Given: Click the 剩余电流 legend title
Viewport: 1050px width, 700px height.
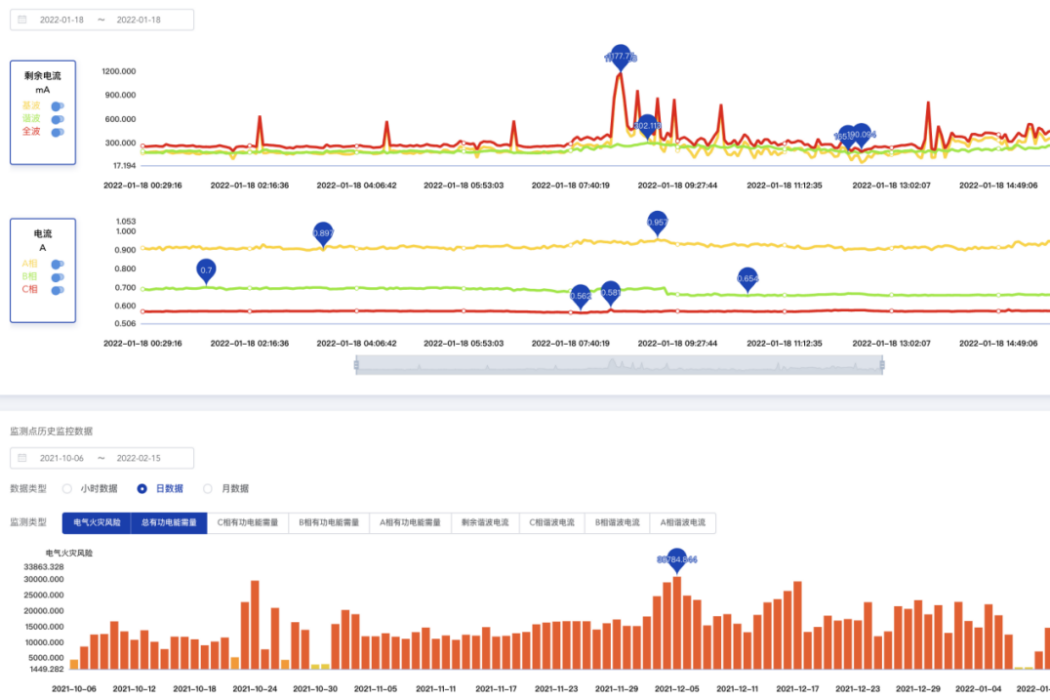Looking at the screenshot, I should pos(42,76).
